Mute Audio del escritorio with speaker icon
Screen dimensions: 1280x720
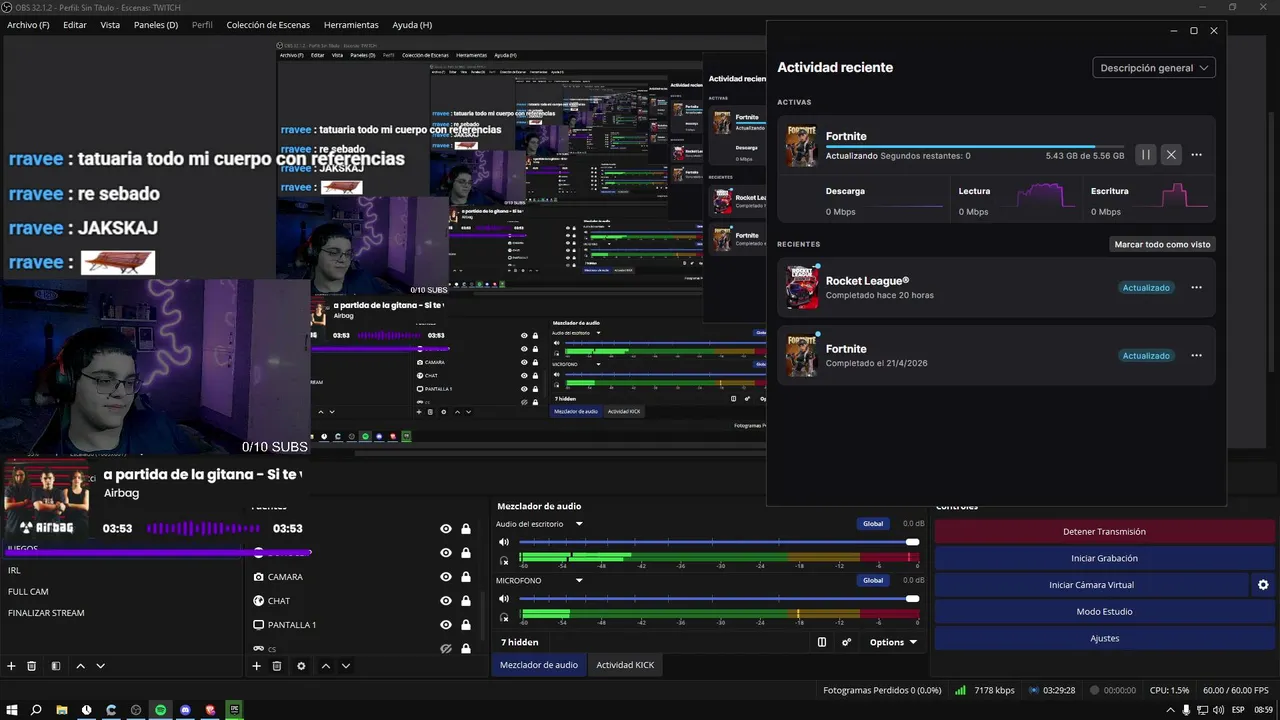pyautogui.click(x=504, y=542)
